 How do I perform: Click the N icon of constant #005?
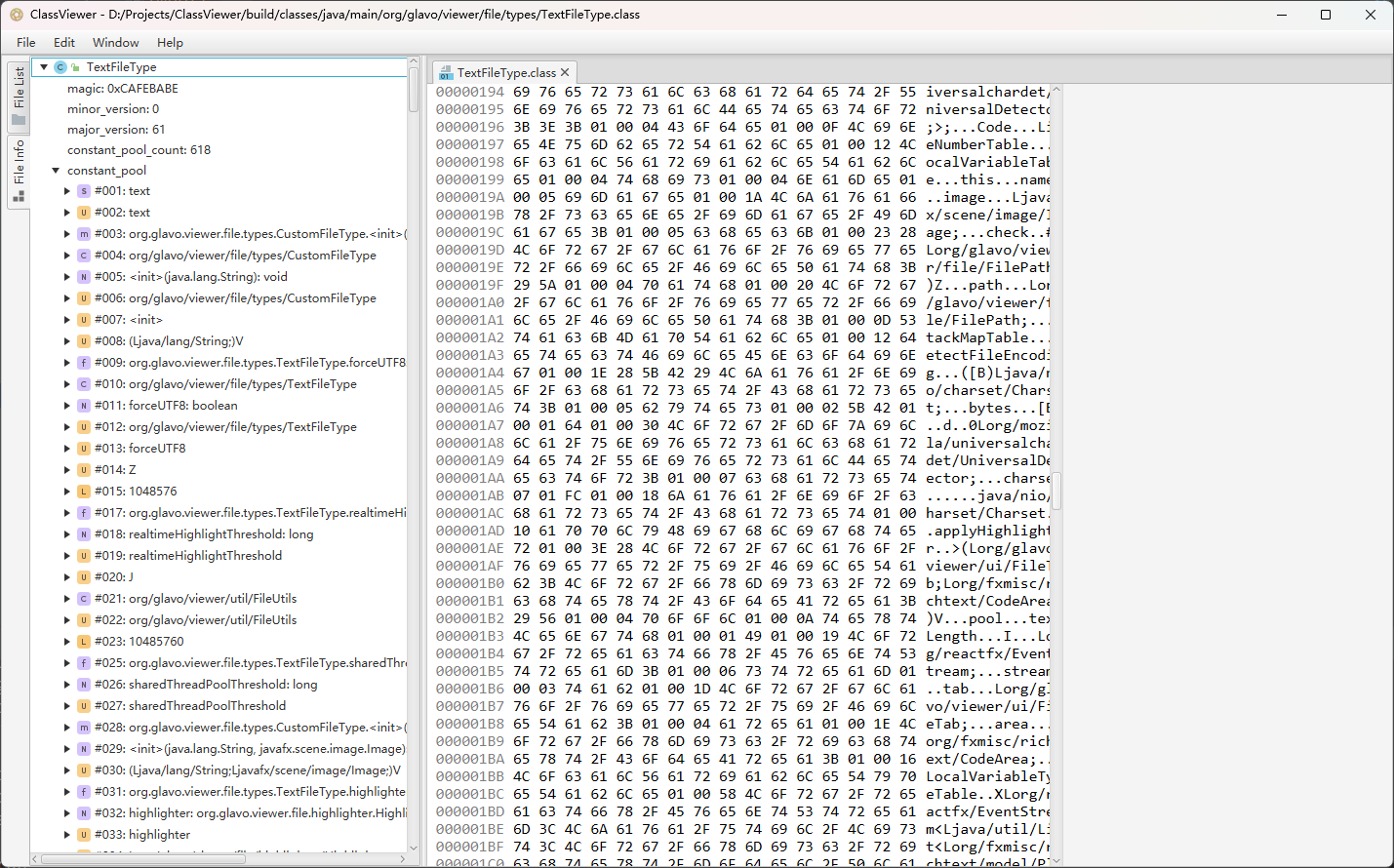84,277
